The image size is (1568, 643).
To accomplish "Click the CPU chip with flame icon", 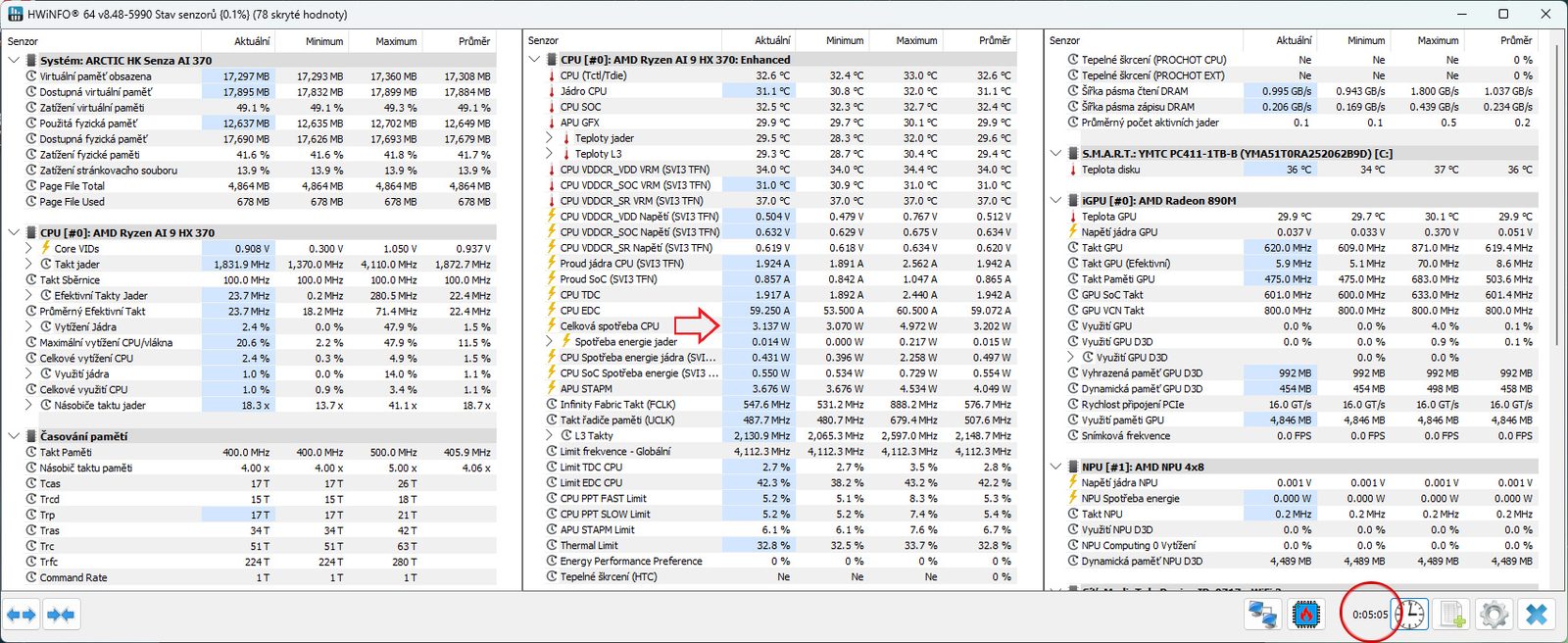I will [1305, 615].
